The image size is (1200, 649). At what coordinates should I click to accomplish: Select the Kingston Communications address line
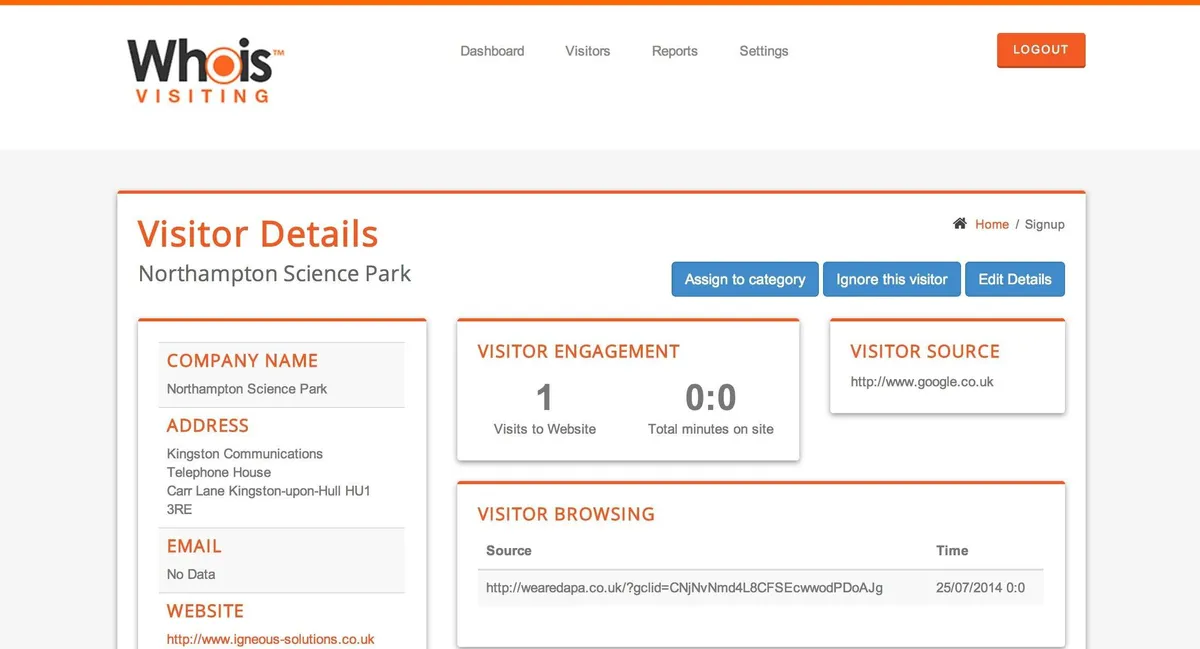click(245, 454)
